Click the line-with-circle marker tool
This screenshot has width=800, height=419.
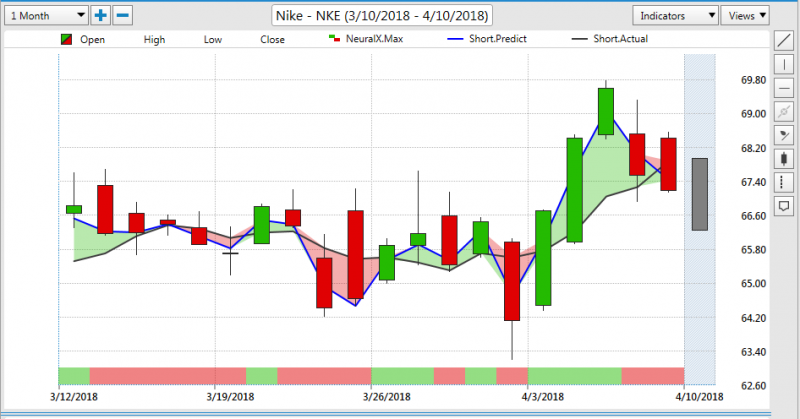tap(784, 111)
